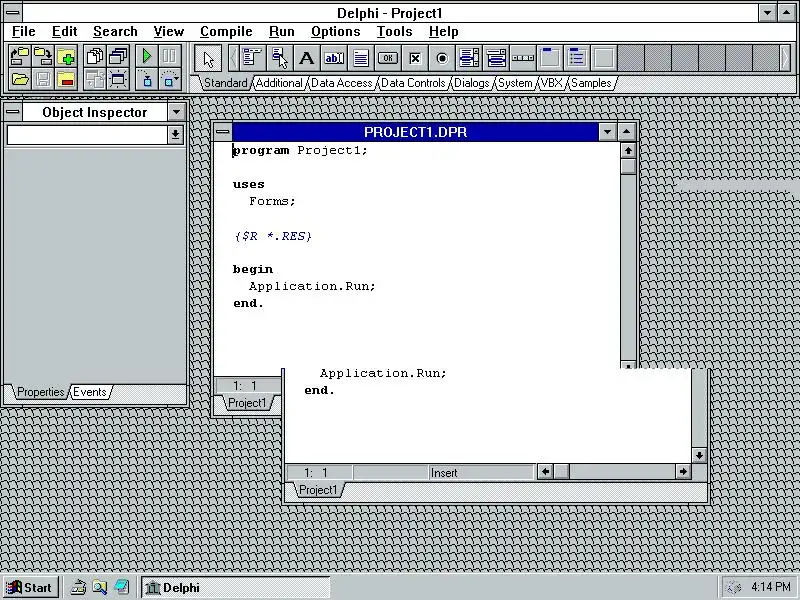Switch to the Samples palette tab

(x=591, y=83)
